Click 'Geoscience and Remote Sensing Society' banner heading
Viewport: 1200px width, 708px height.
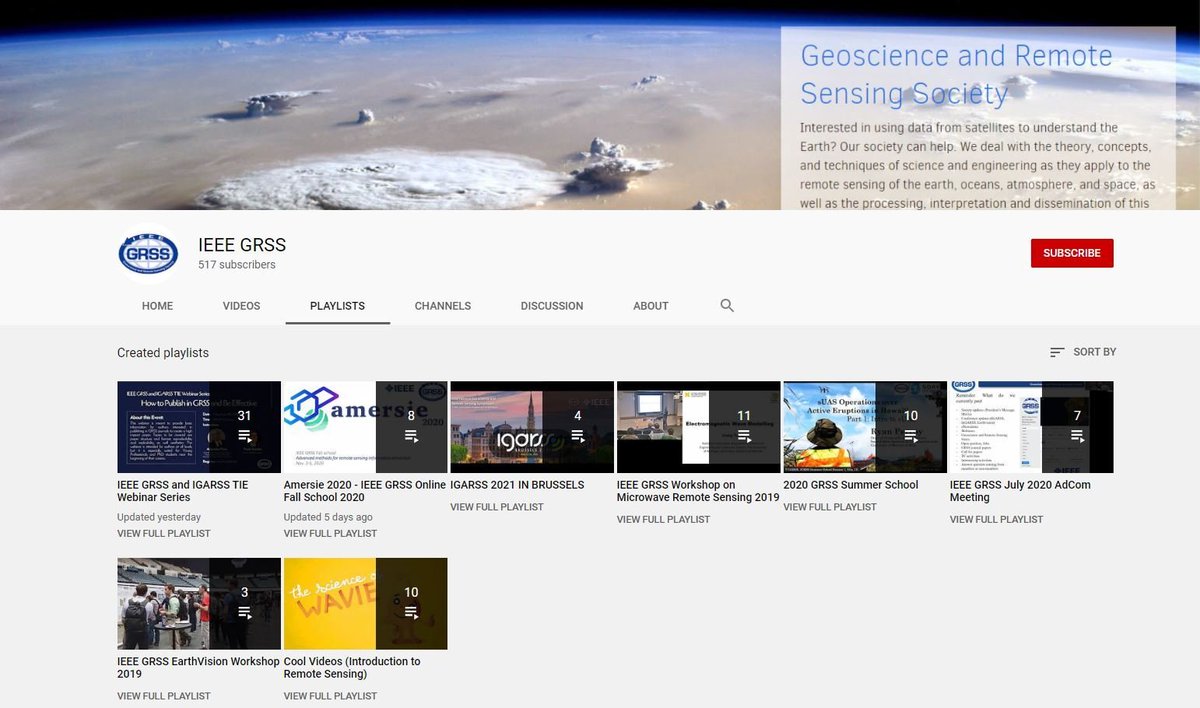coord(957,74)
